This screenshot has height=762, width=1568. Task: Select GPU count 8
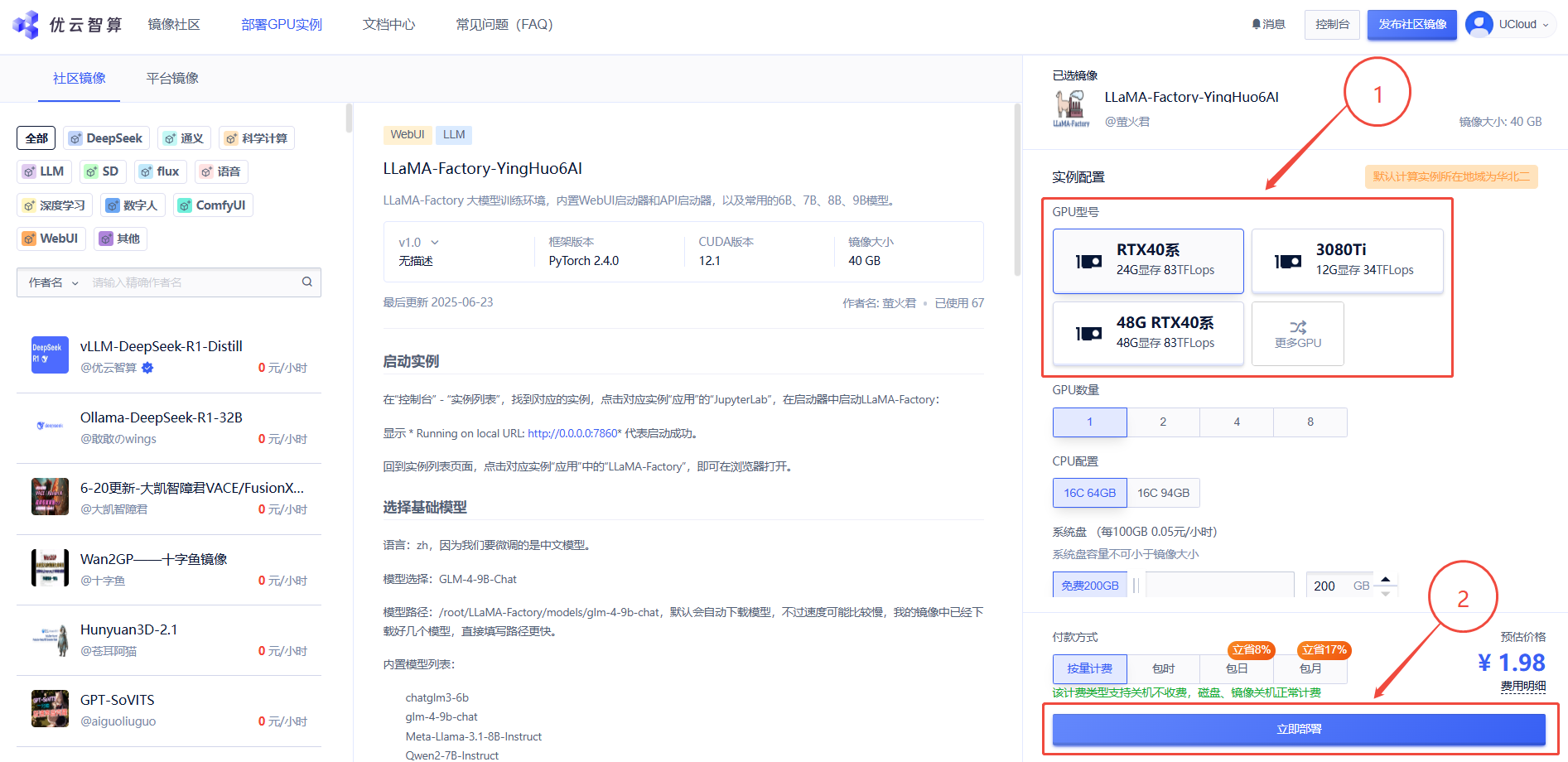tap(1310, 422)
